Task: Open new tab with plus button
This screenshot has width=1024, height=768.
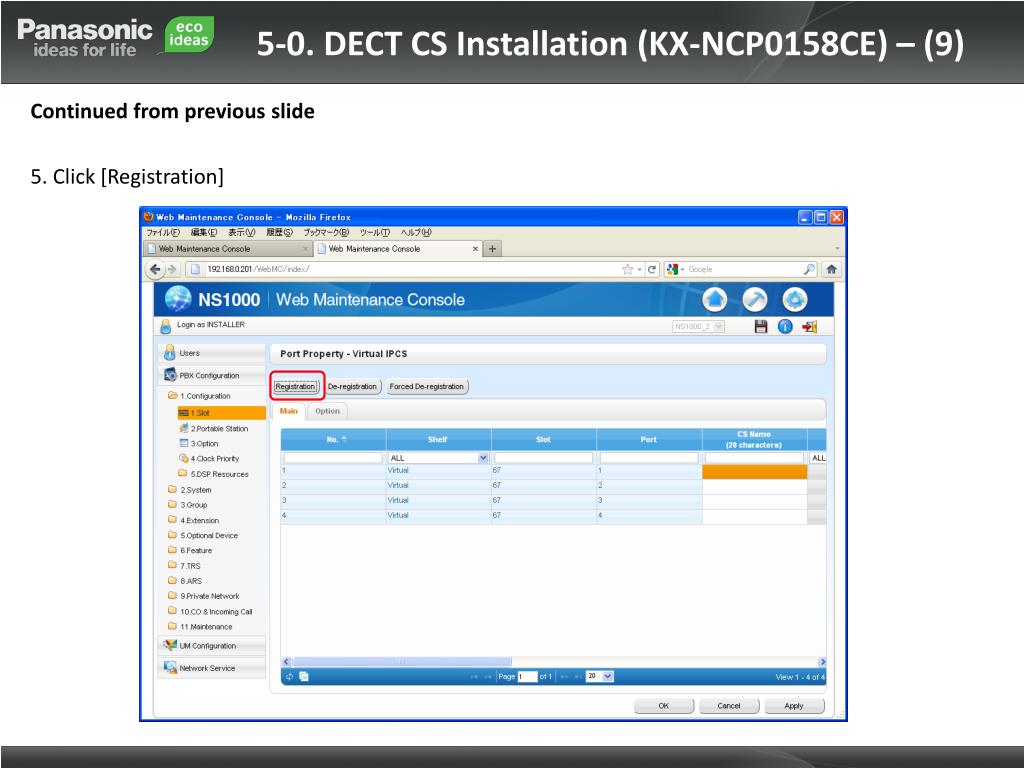Action: pyautogui.click(x=492, y=249)
